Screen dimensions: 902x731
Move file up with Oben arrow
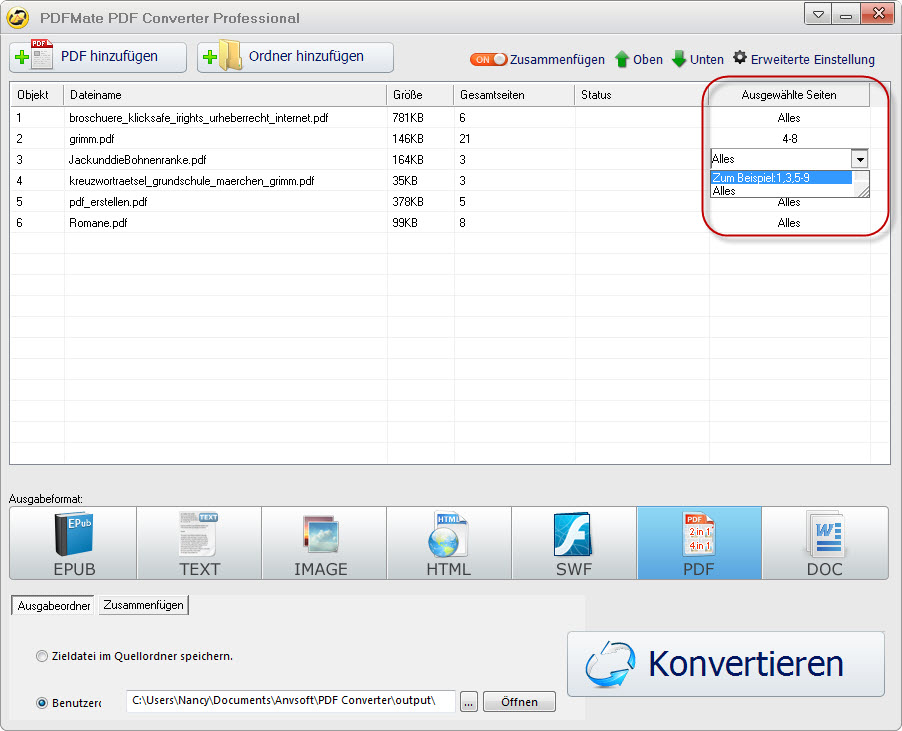pyautogui.click(x=639, y=59)
